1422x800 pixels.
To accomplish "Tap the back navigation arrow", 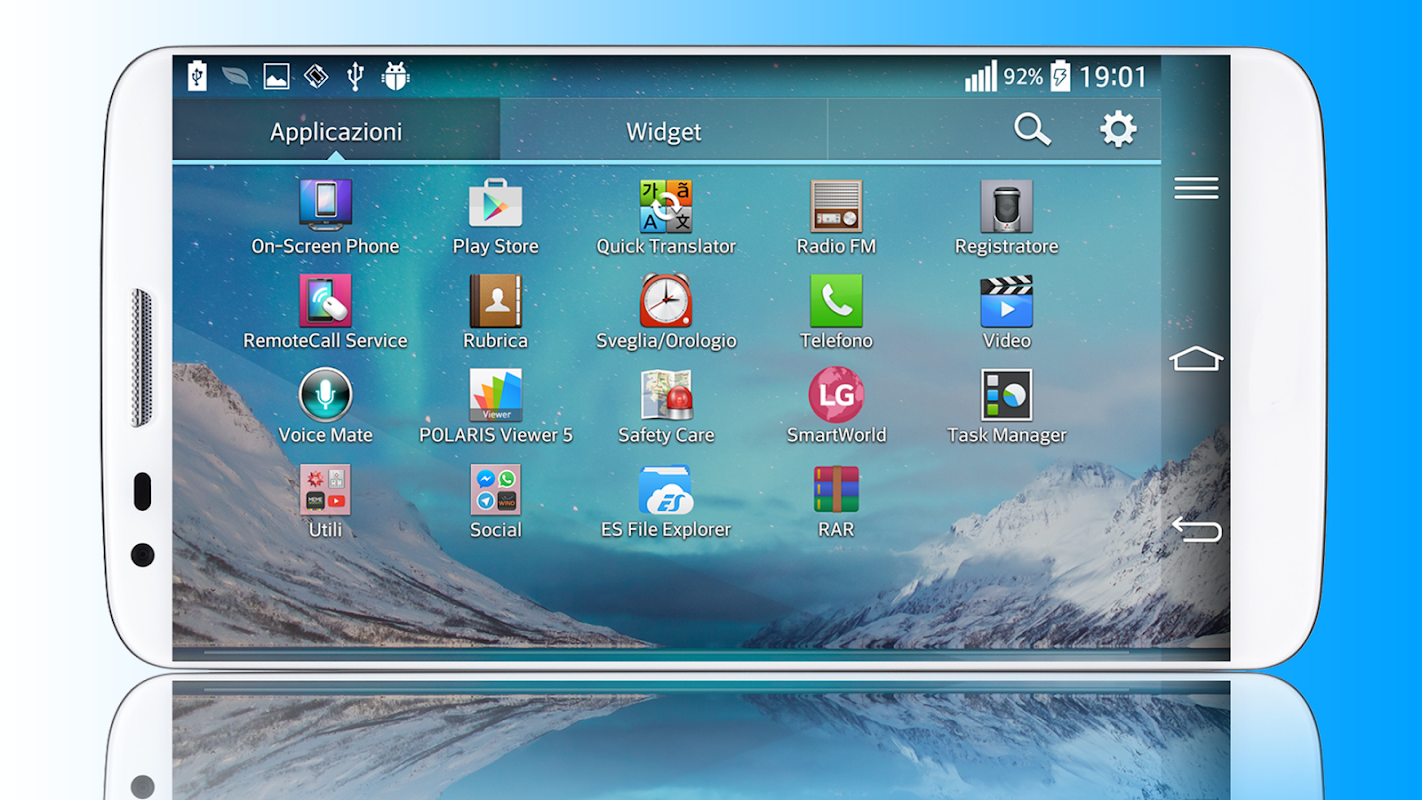I will coord(1196,528).
